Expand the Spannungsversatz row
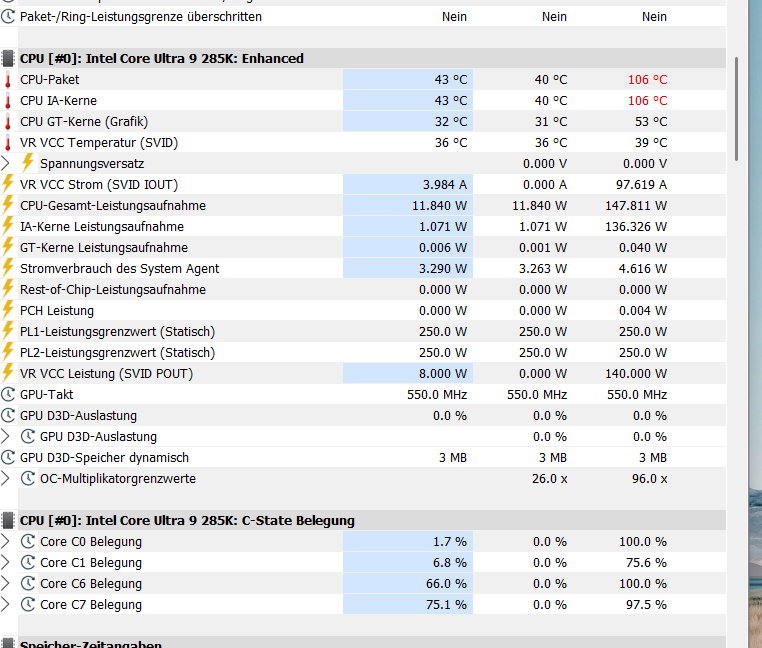 [x=5, y=163]
